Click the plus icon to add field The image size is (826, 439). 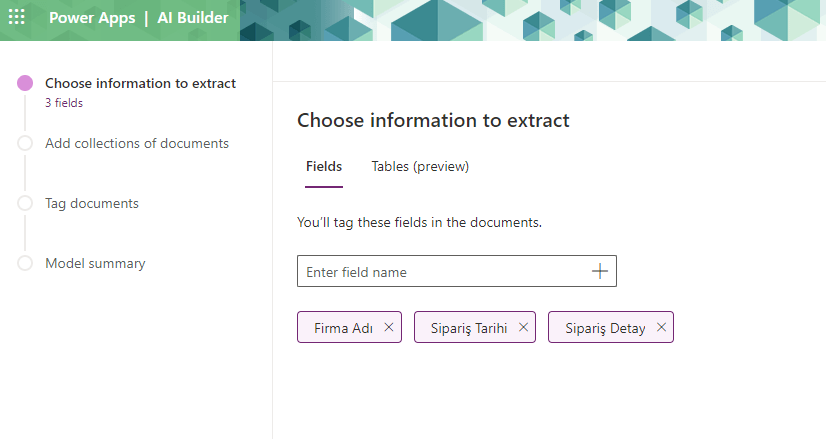(x=600, y=271)
